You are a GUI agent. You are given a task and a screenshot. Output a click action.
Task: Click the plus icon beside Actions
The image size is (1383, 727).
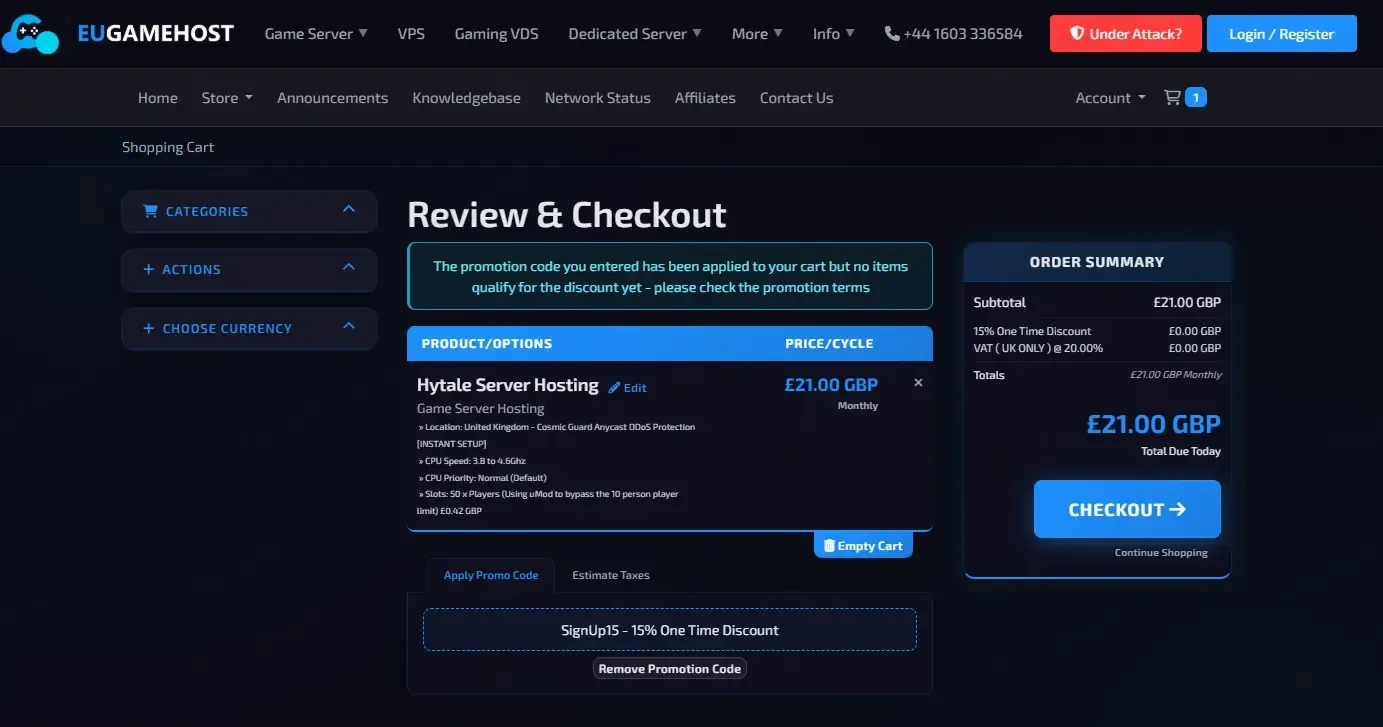(x=149, y=269)
